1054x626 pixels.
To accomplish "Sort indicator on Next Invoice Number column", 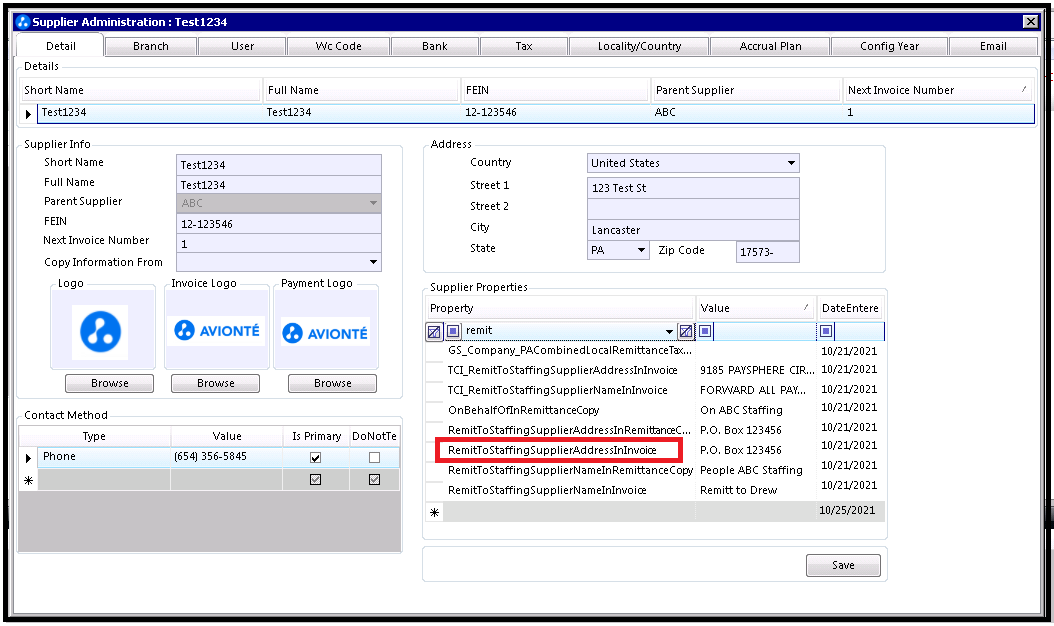I will (x=1024, y=89).
